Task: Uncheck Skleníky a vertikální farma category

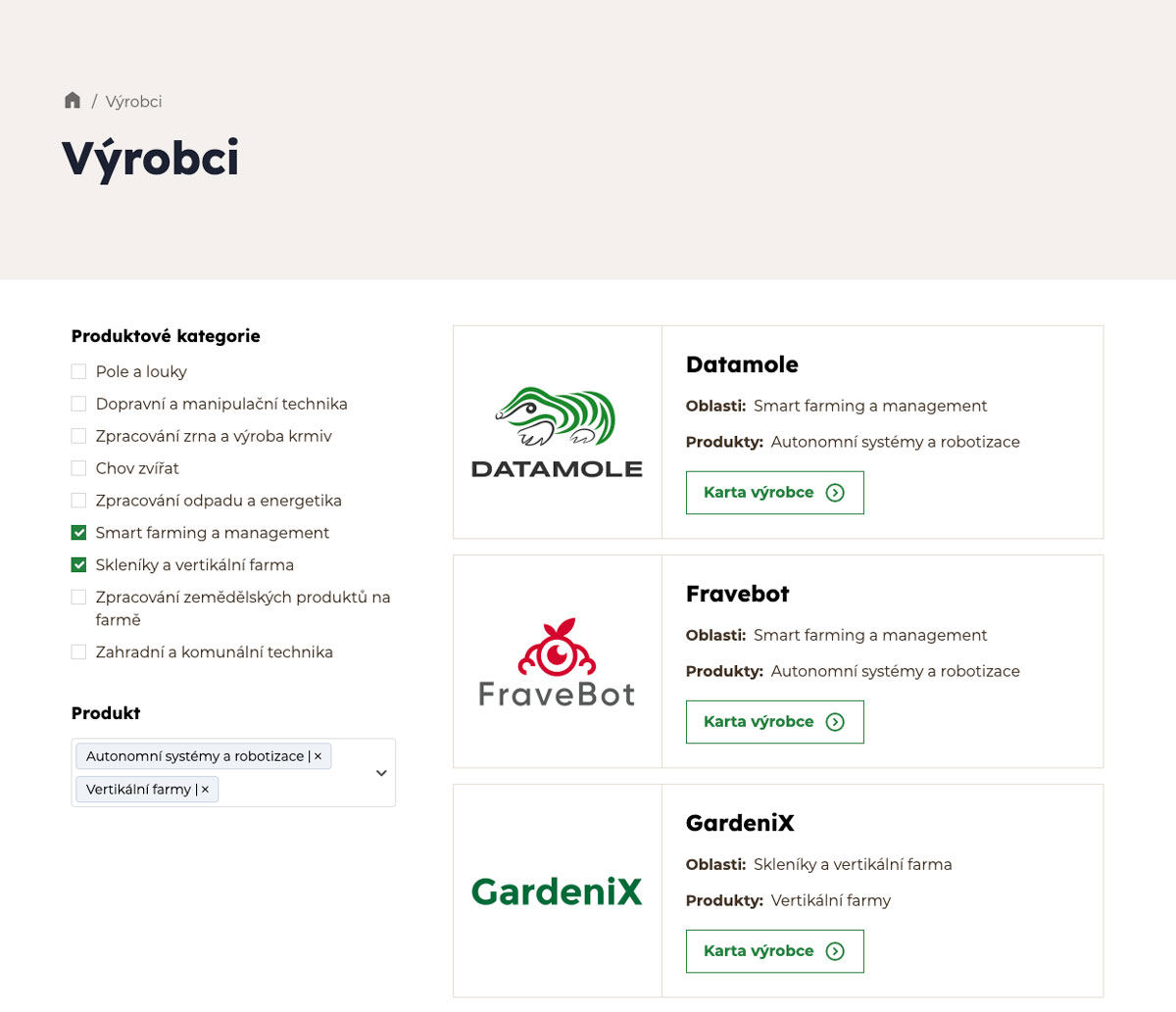Action: pyautogui.click(x=79, y=565)
